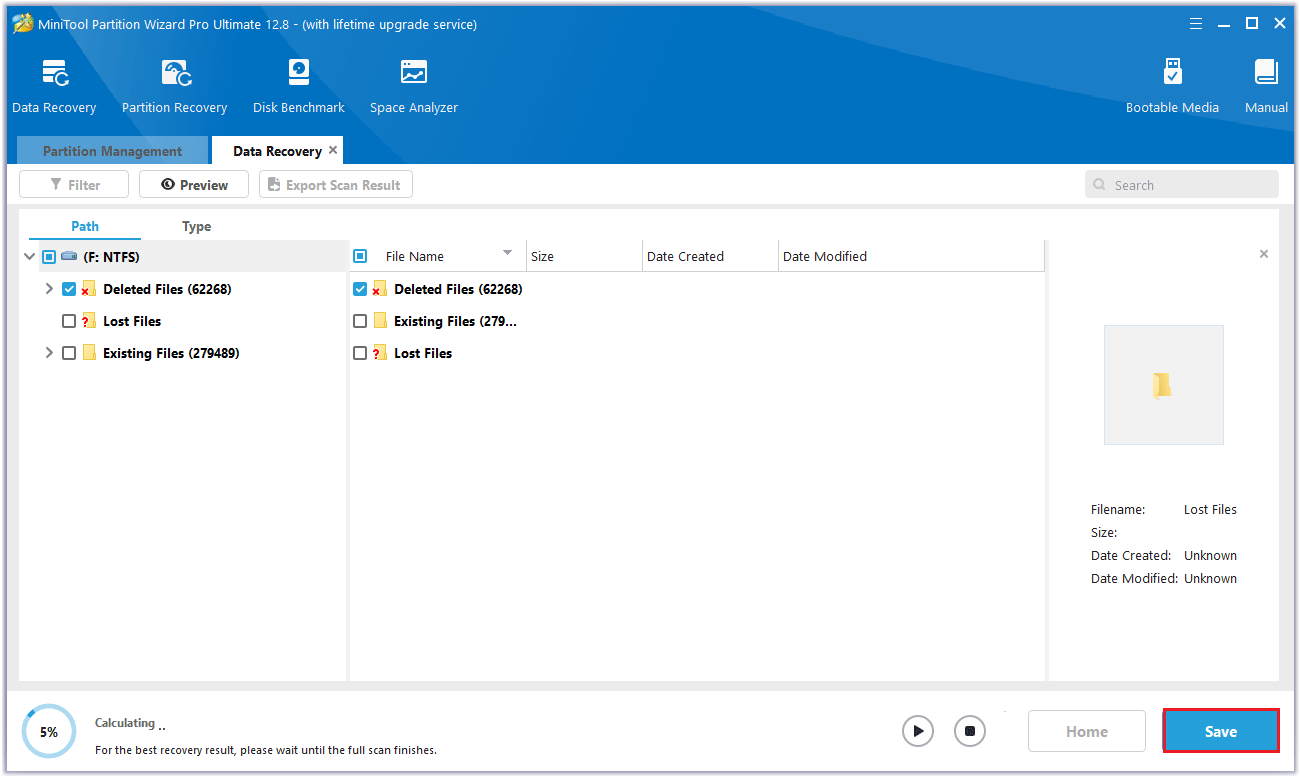Viewport: 1300px width, 777px height.
Task: Click the Save button
Action: click(1221, 731)
